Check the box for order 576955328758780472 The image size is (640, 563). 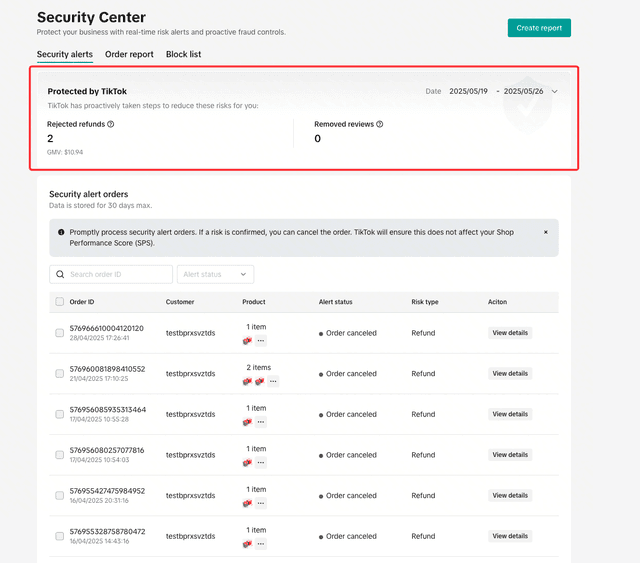point(60,536)
